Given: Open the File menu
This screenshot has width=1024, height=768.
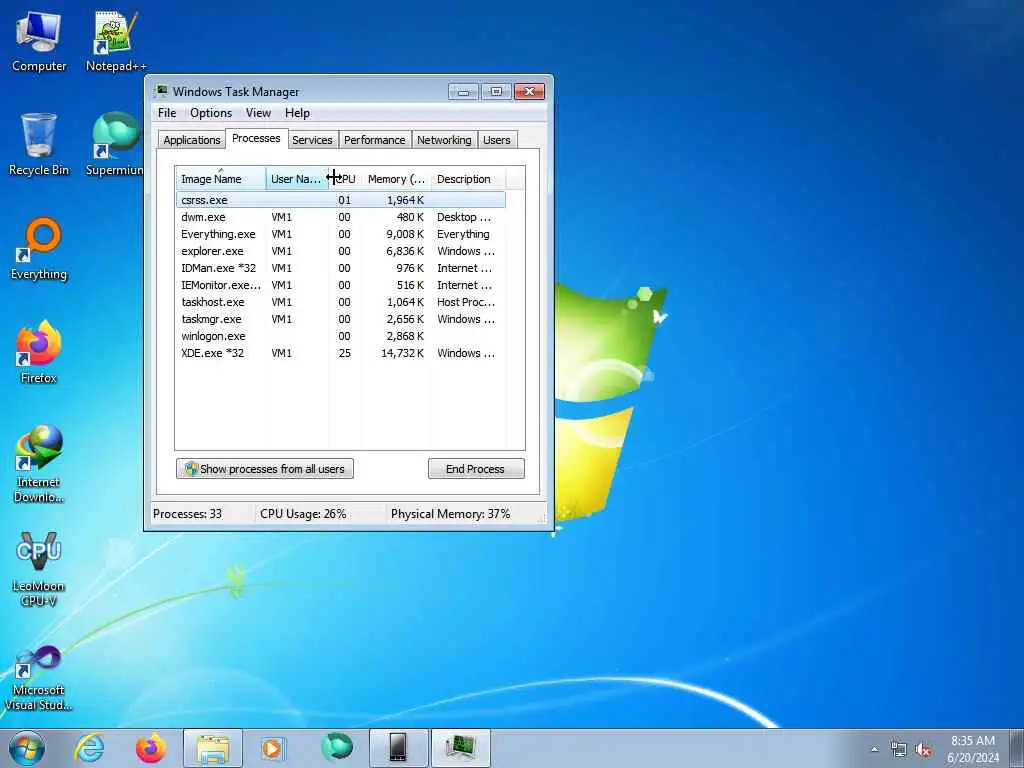Looking at the screenshot, I should [x=167, y=113].
